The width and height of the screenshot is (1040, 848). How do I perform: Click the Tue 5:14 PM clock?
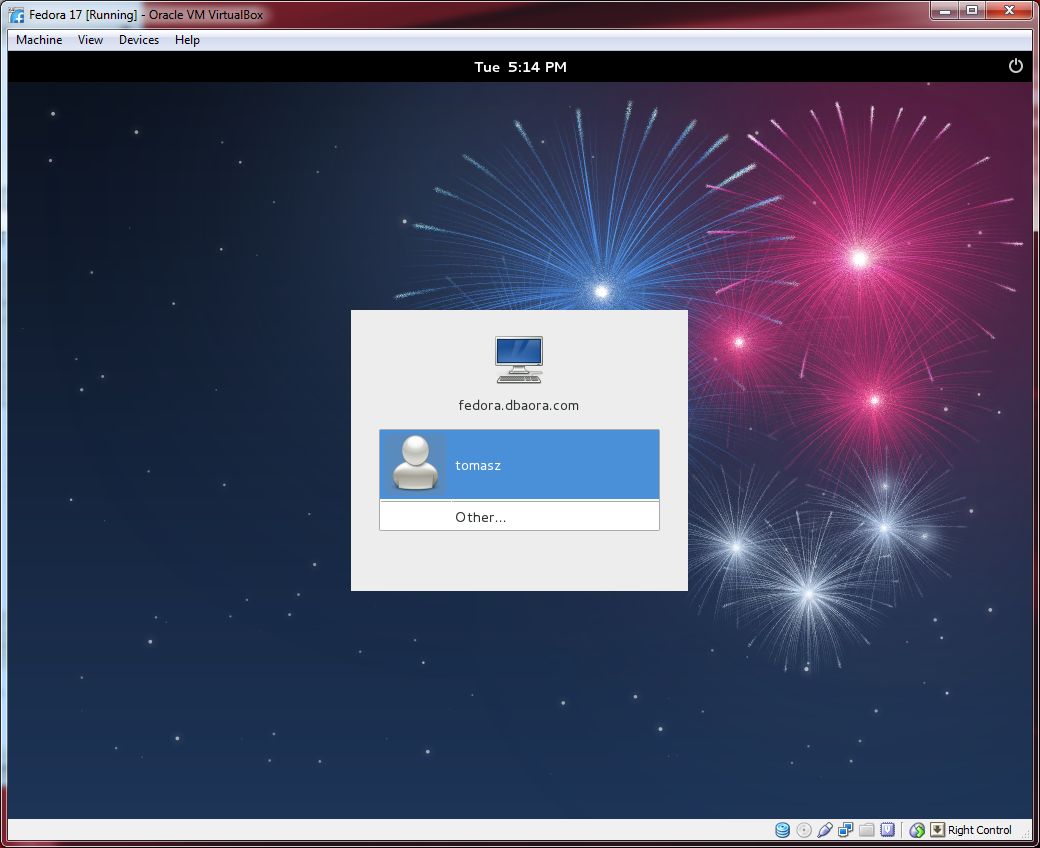tap(521, 67)
